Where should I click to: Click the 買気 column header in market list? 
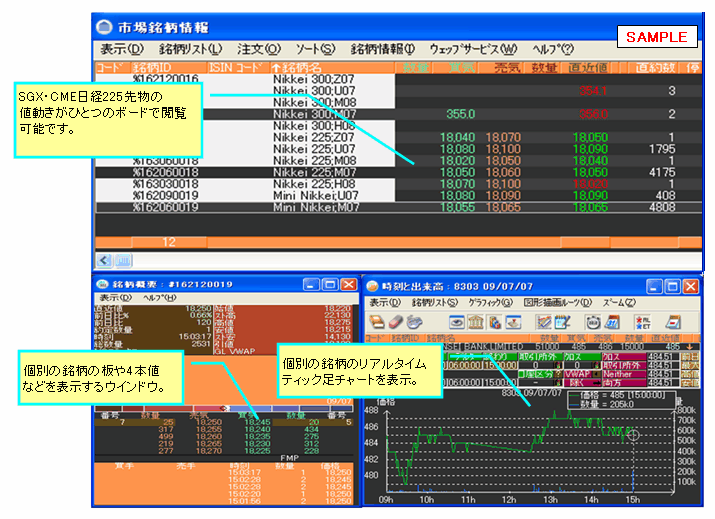461,67
